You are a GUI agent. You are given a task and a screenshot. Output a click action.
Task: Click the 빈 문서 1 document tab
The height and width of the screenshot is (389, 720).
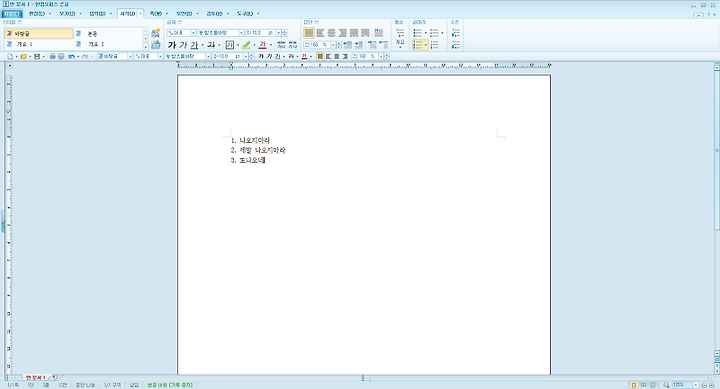(36, 378)
